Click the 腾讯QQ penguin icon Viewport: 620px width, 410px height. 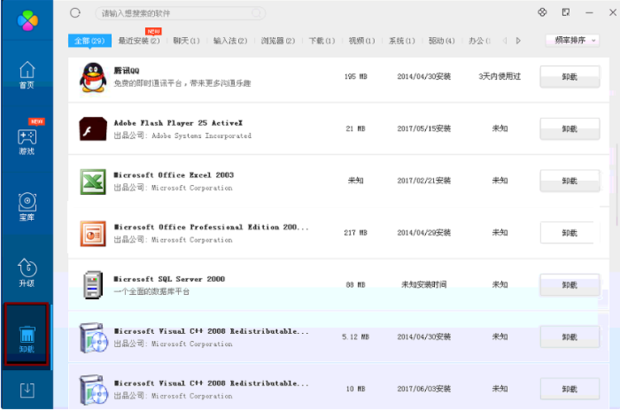(93, 77)
